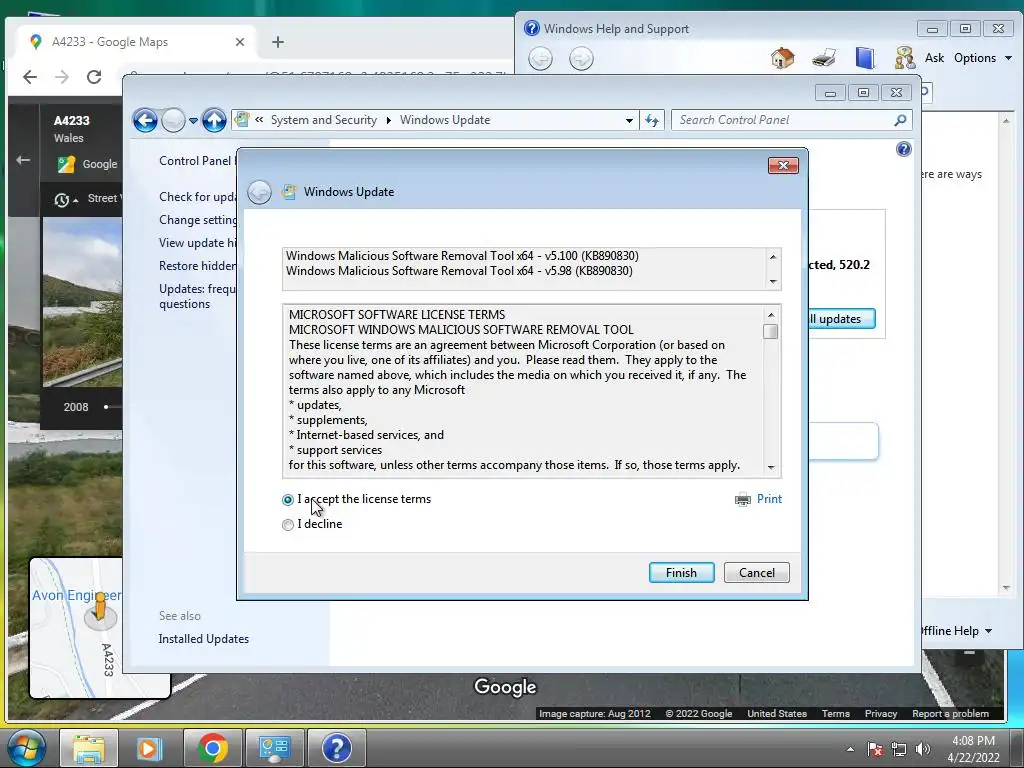Click the greyed back arrow in update dialog
This screenshot has height=768, width=1024.
coord(259,192)
